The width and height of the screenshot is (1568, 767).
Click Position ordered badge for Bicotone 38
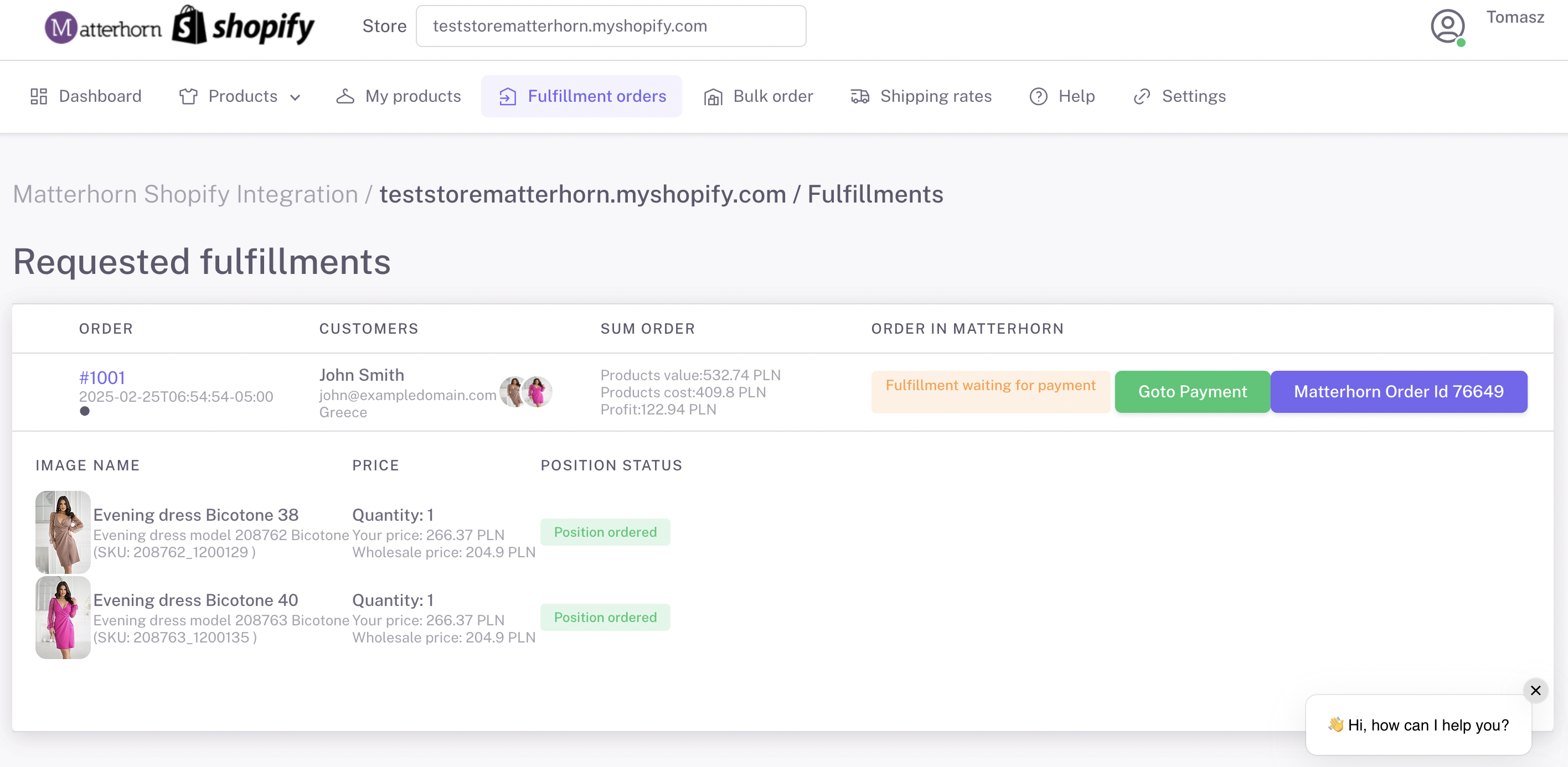pyautogui.click(x=605, y=532)
